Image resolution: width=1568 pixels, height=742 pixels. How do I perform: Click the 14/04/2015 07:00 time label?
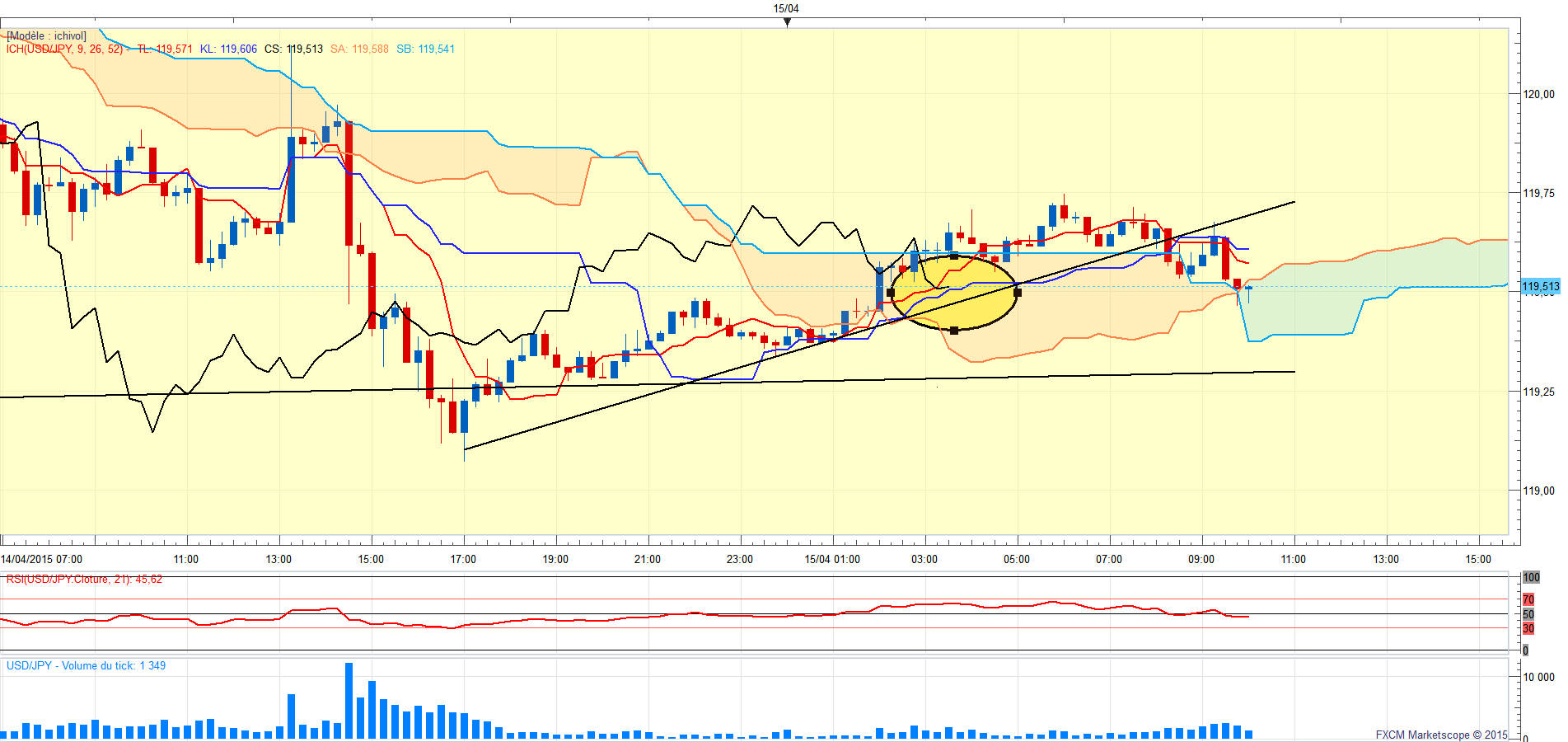[x=41, y=559]
